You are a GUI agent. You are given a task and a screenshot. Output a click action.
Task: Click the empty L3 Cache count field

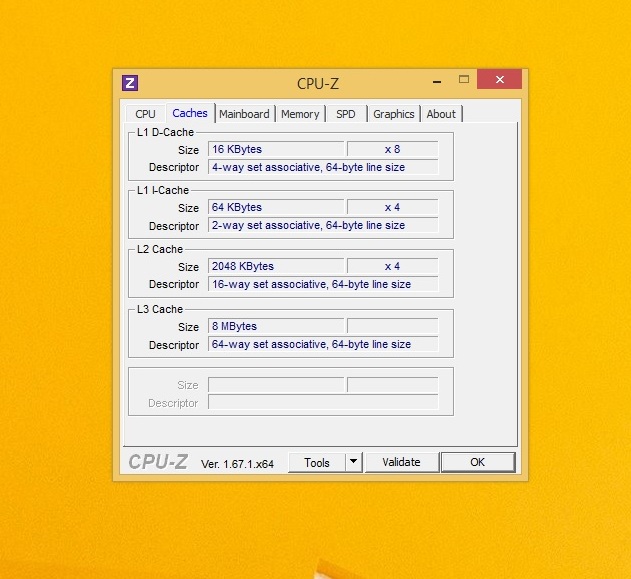392,326
